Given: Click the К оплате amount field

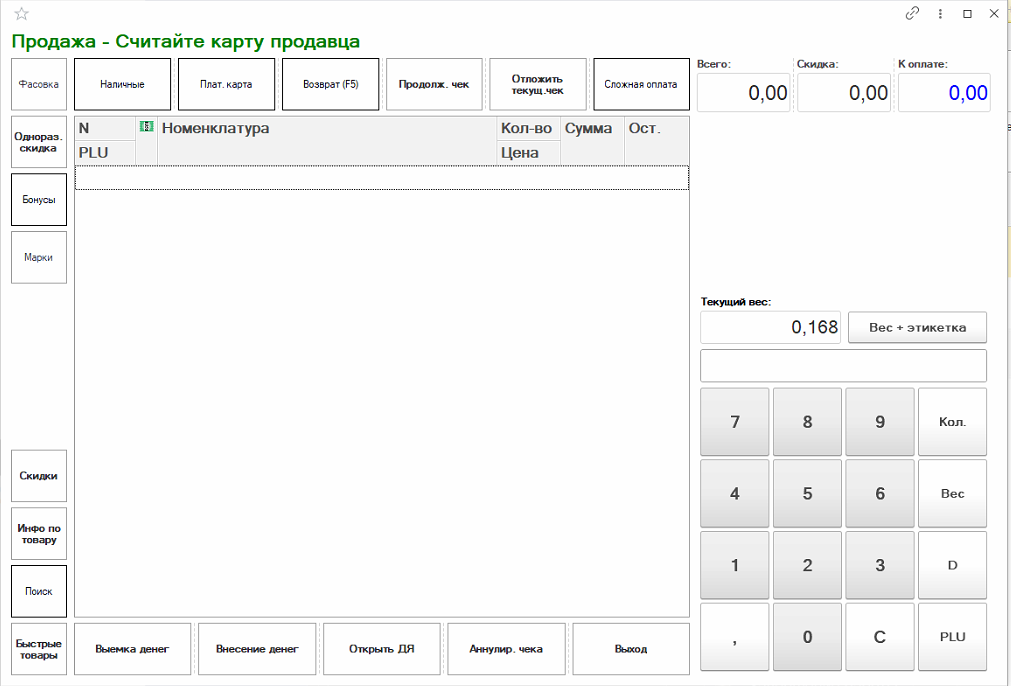Looking at the screenshot, I should [x=945, y=93].
